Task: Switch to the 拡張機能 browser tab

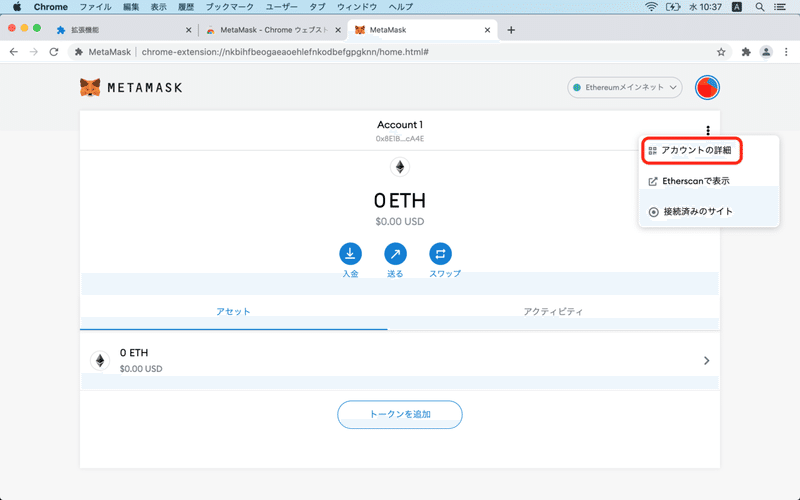Action: pos(122,30)
